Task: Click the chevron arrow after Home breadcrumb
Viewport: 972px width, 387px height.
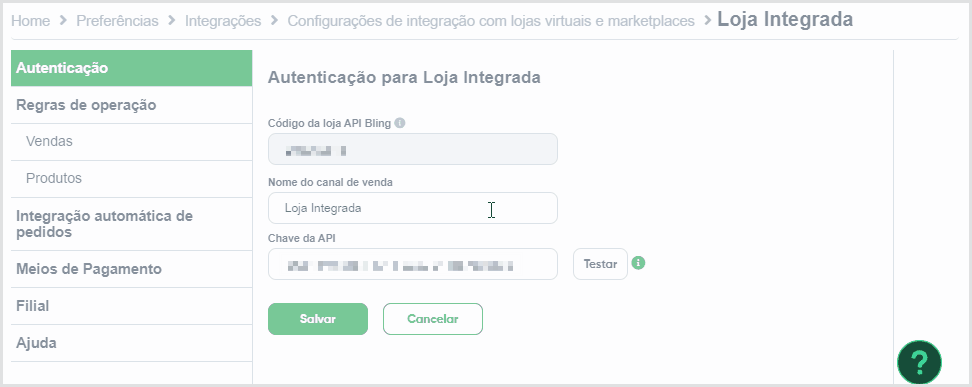Action: 63,20
